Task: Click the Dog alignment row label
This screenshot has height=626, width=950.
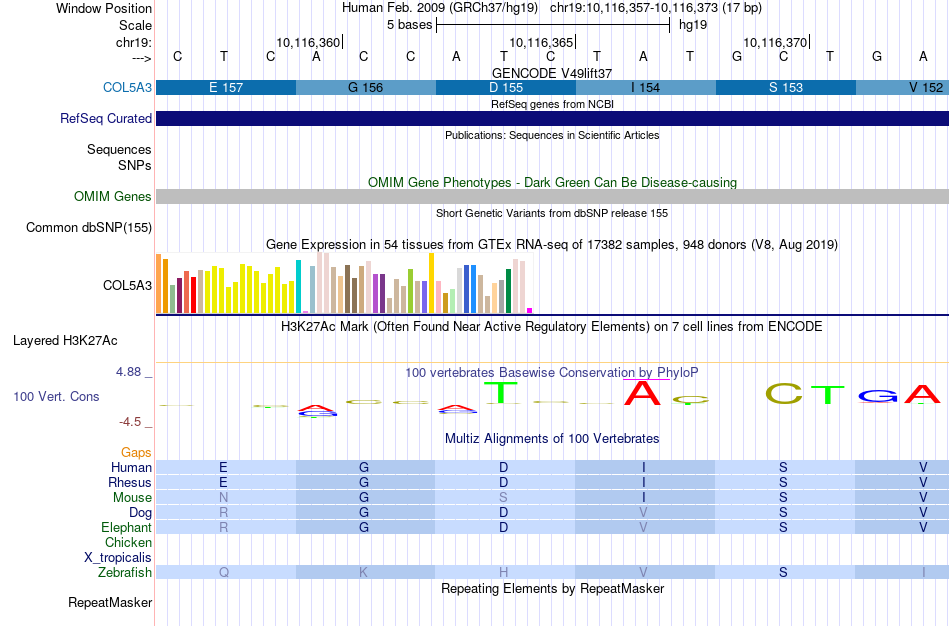Action: (x=140, y=513)
